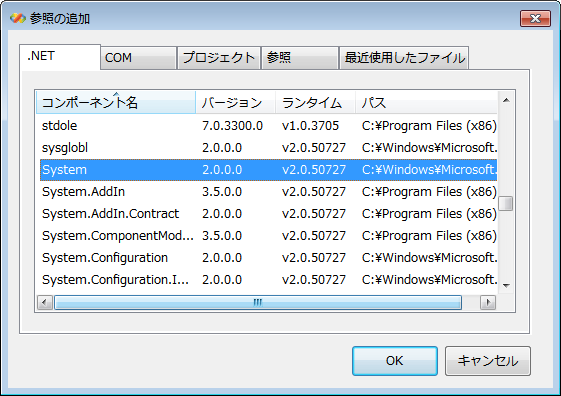
Task: Open the 最近使用したファイル tab
Action: pos(404,58)
